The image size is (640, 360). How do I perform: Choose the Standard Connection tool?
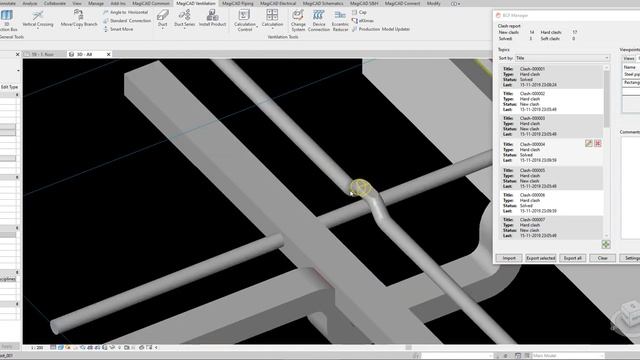tap(127, 20)
